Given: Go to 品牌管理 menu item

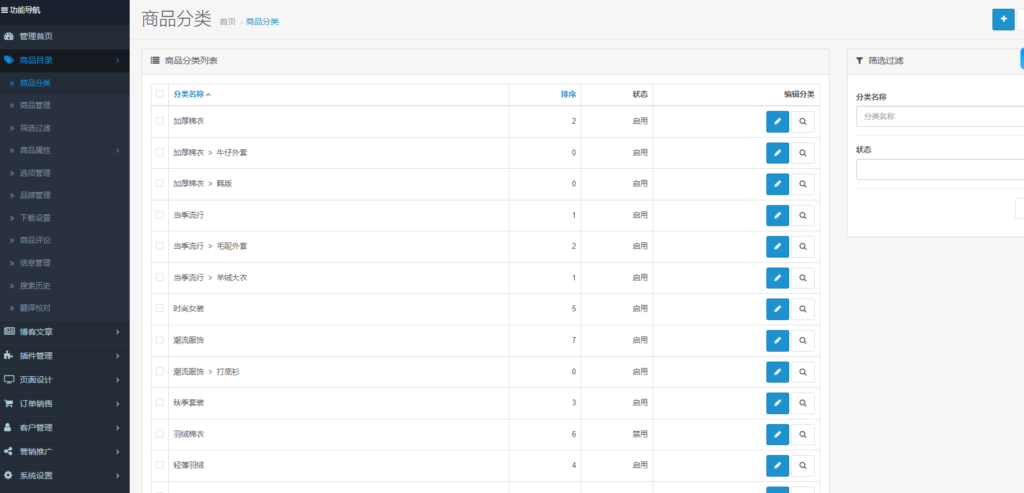Looking at the screenshot, I should (36, 195).
